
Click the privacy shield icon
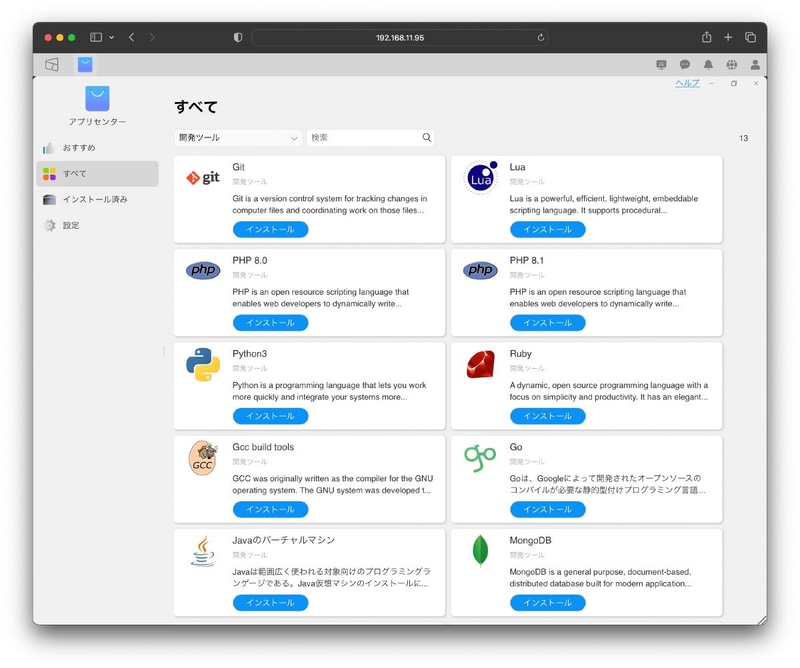pos(238,37)
